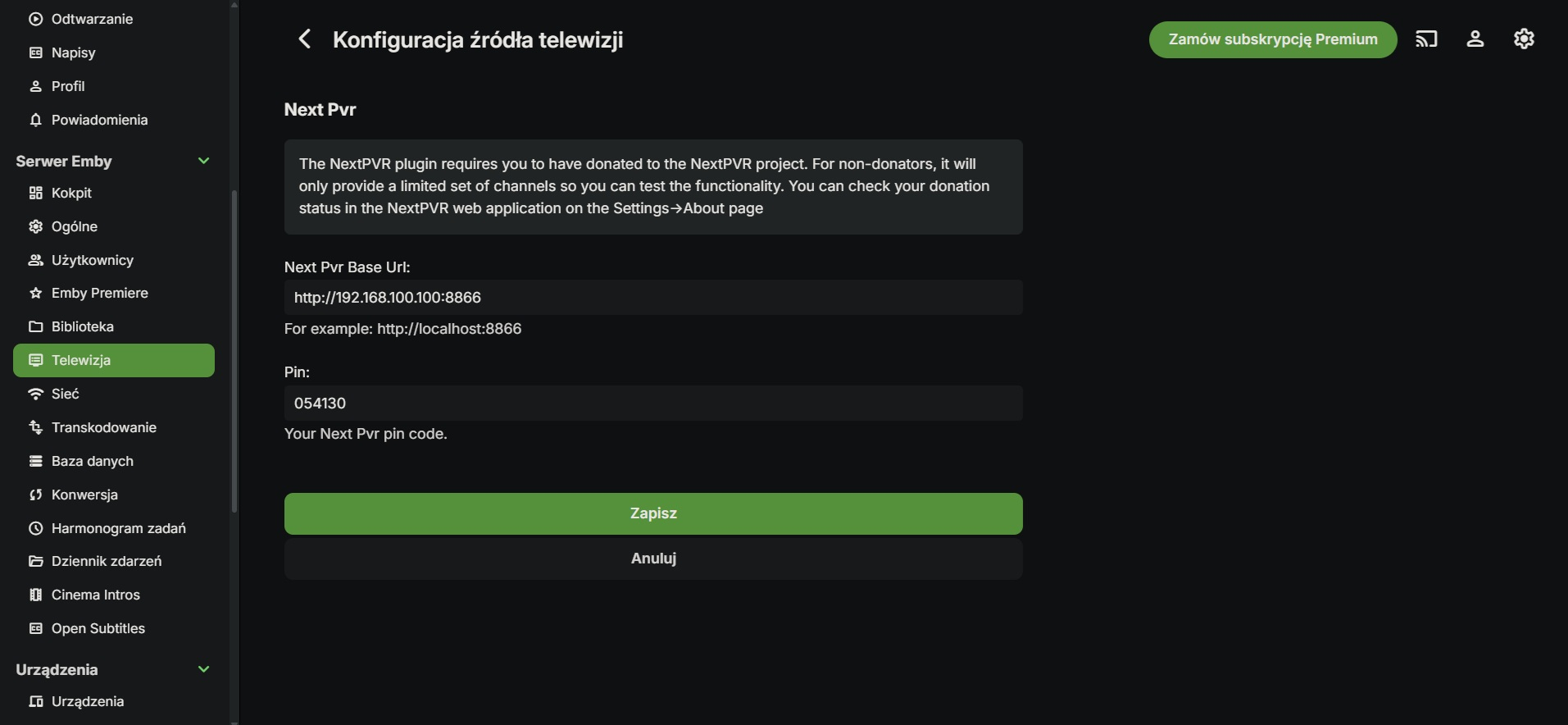Image resolution: width=1568 pixels, height=725 pixels.
Task: Open the cast to device icon
Action: tap(1426, 39)
